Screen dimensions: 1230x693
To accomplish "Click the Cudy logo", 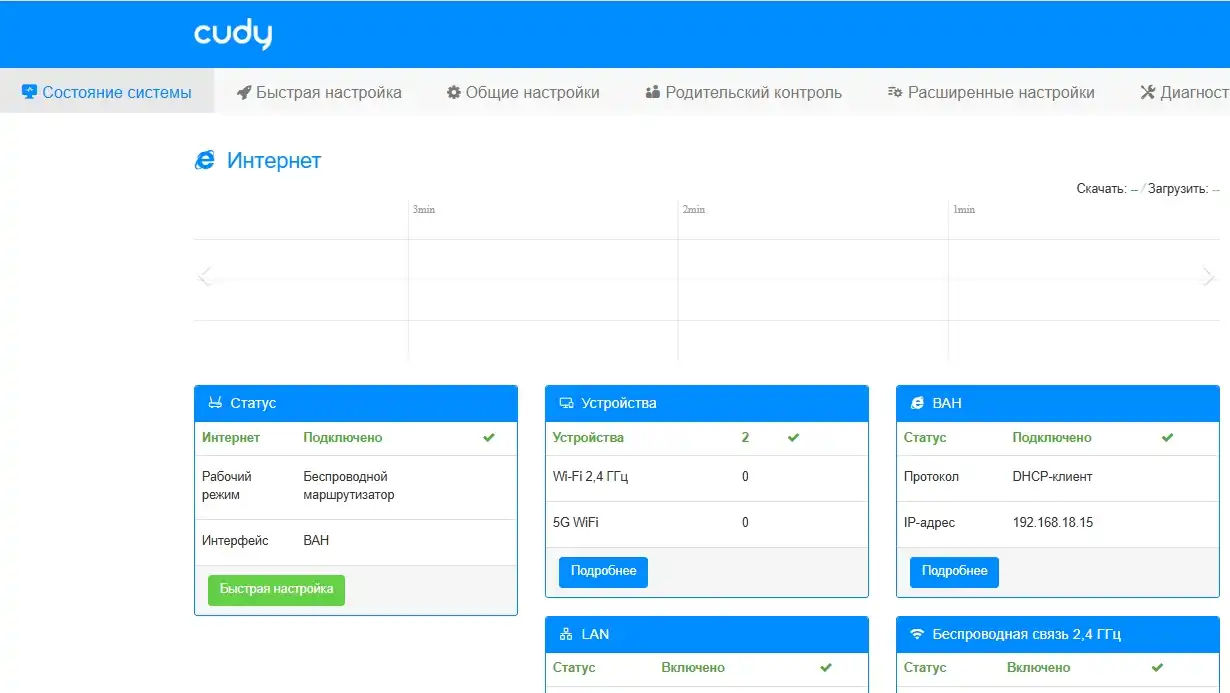I will coord(233,35).
